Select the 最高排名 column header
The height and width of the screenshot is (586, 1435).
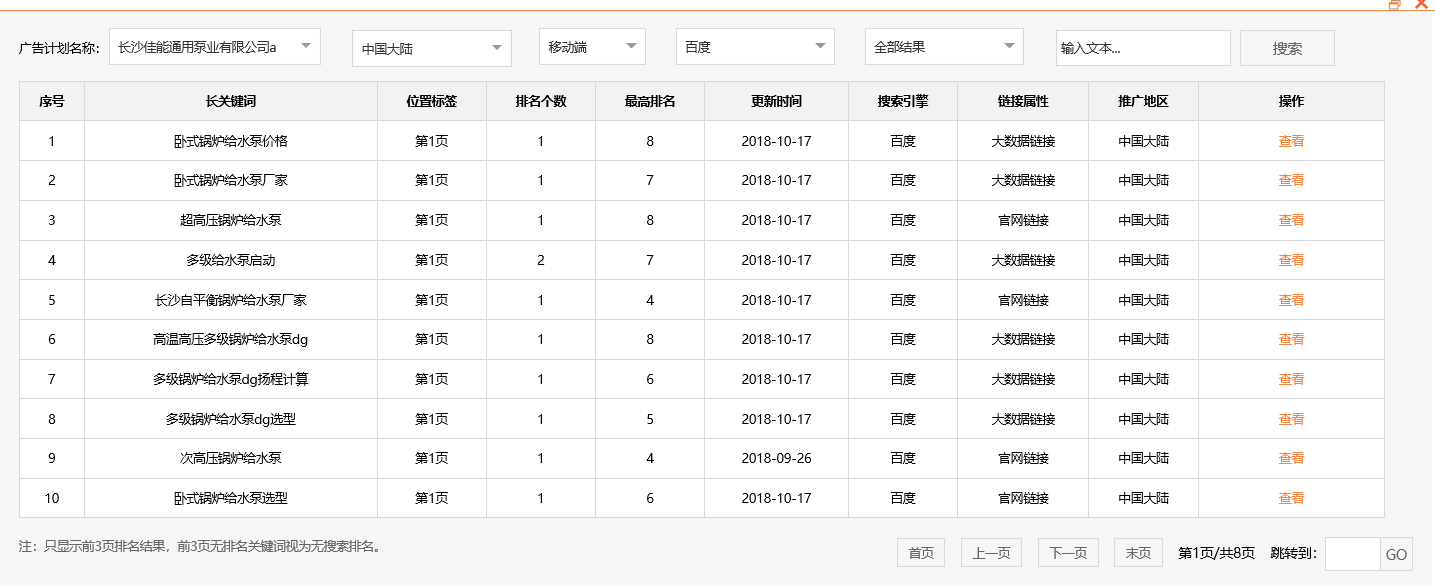point(649,100)
